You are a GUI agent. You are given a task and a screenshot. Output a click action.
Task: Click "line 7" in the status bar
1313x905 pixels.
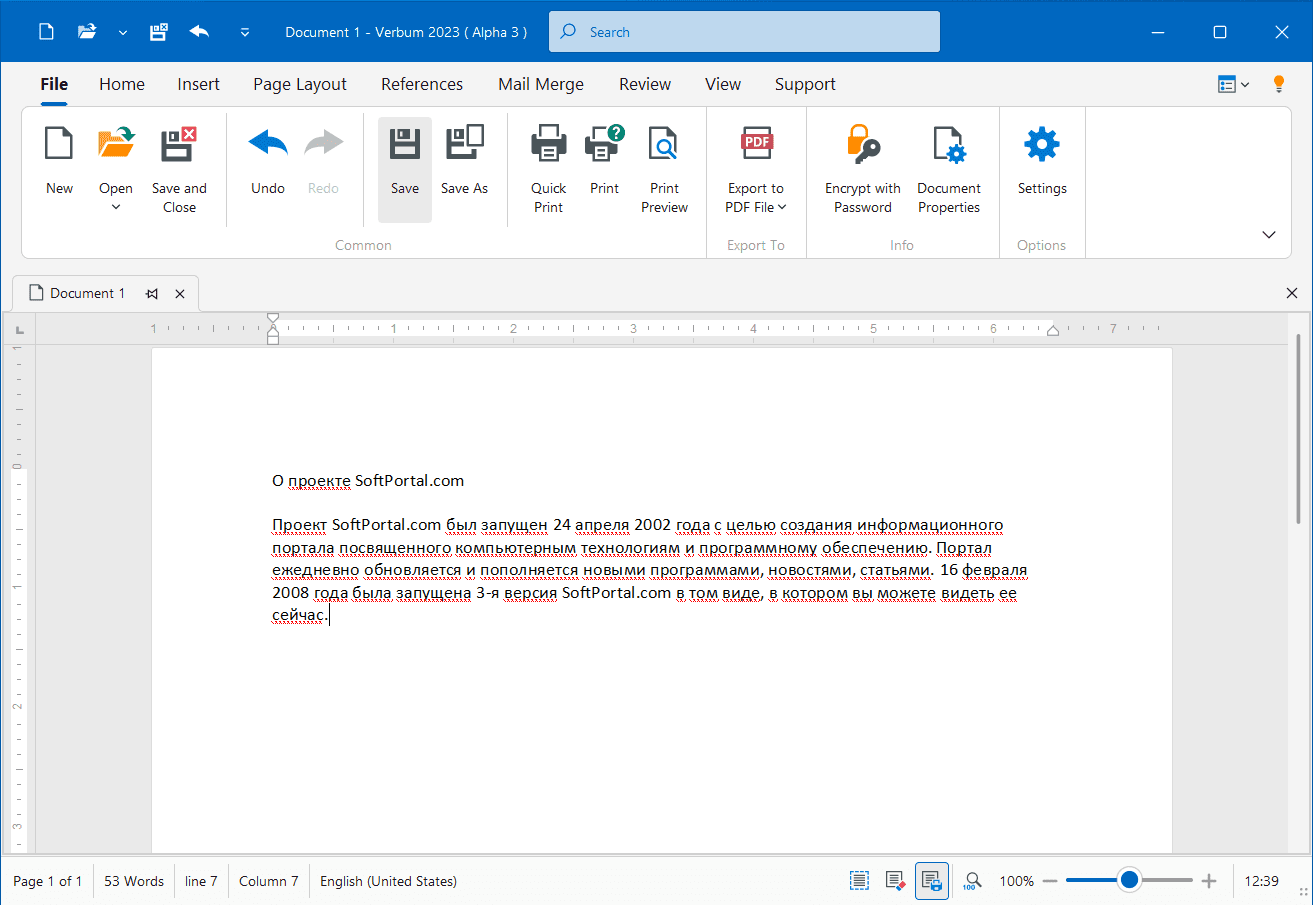[x=201, y=881]
